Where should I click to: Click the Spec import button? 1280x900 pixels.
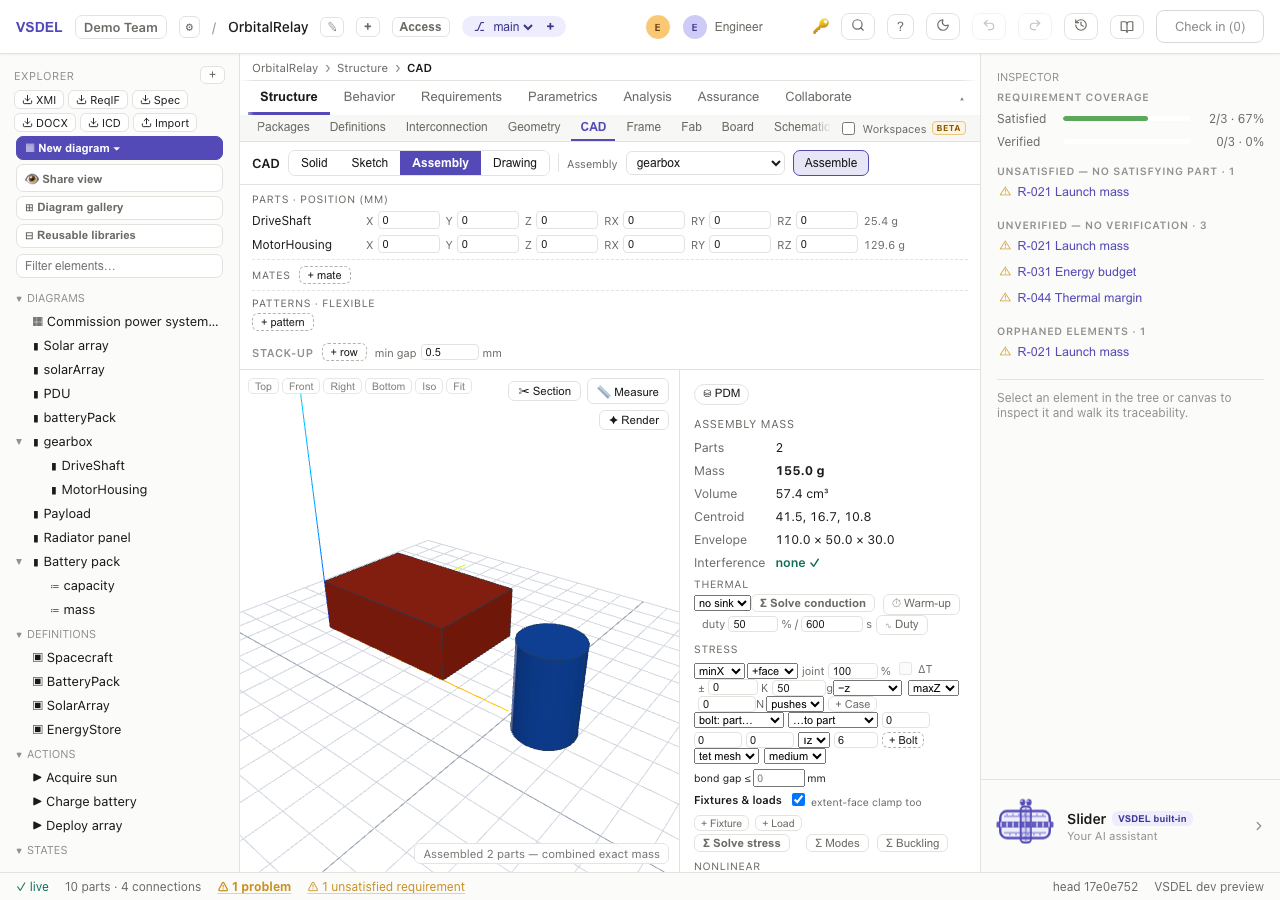160,100
